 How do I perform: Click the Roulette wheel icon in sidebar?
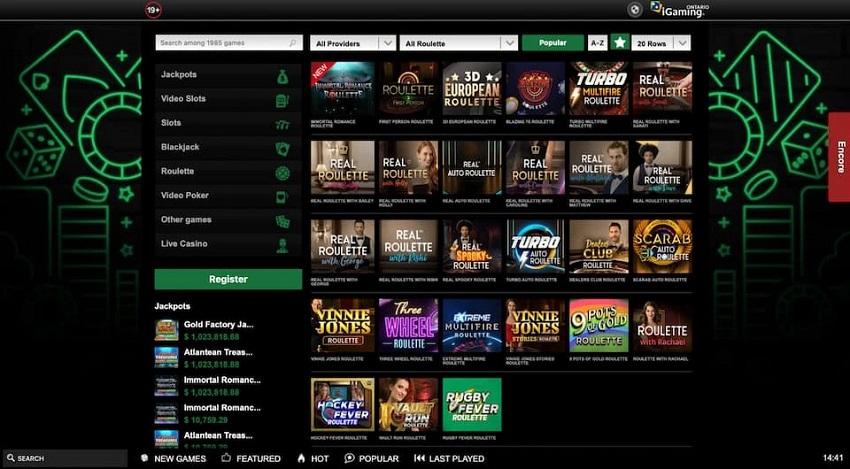tap(282, 173)
